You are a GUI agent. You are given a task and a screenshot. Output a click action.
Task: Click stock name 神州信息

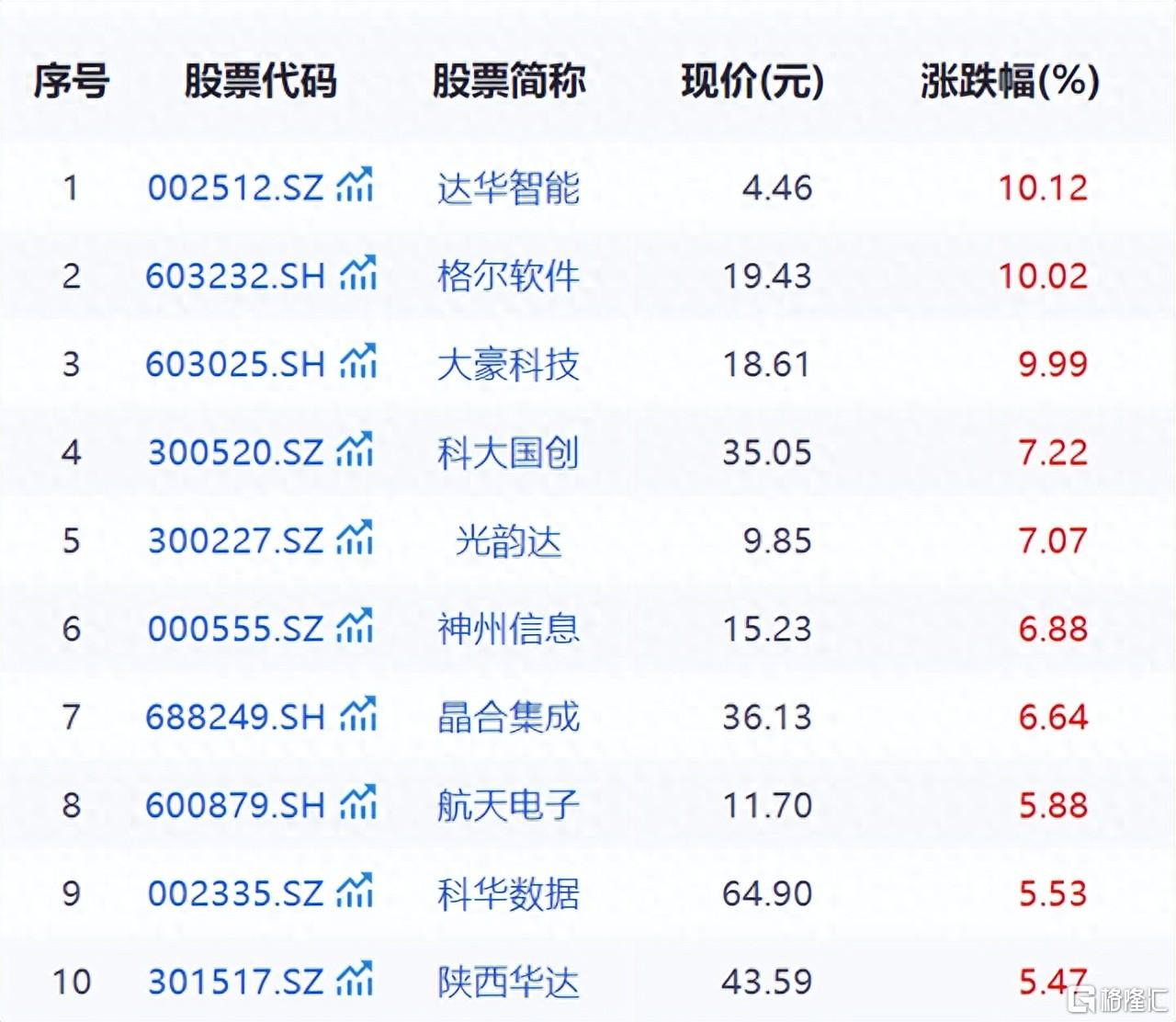[x=508, y=630]
